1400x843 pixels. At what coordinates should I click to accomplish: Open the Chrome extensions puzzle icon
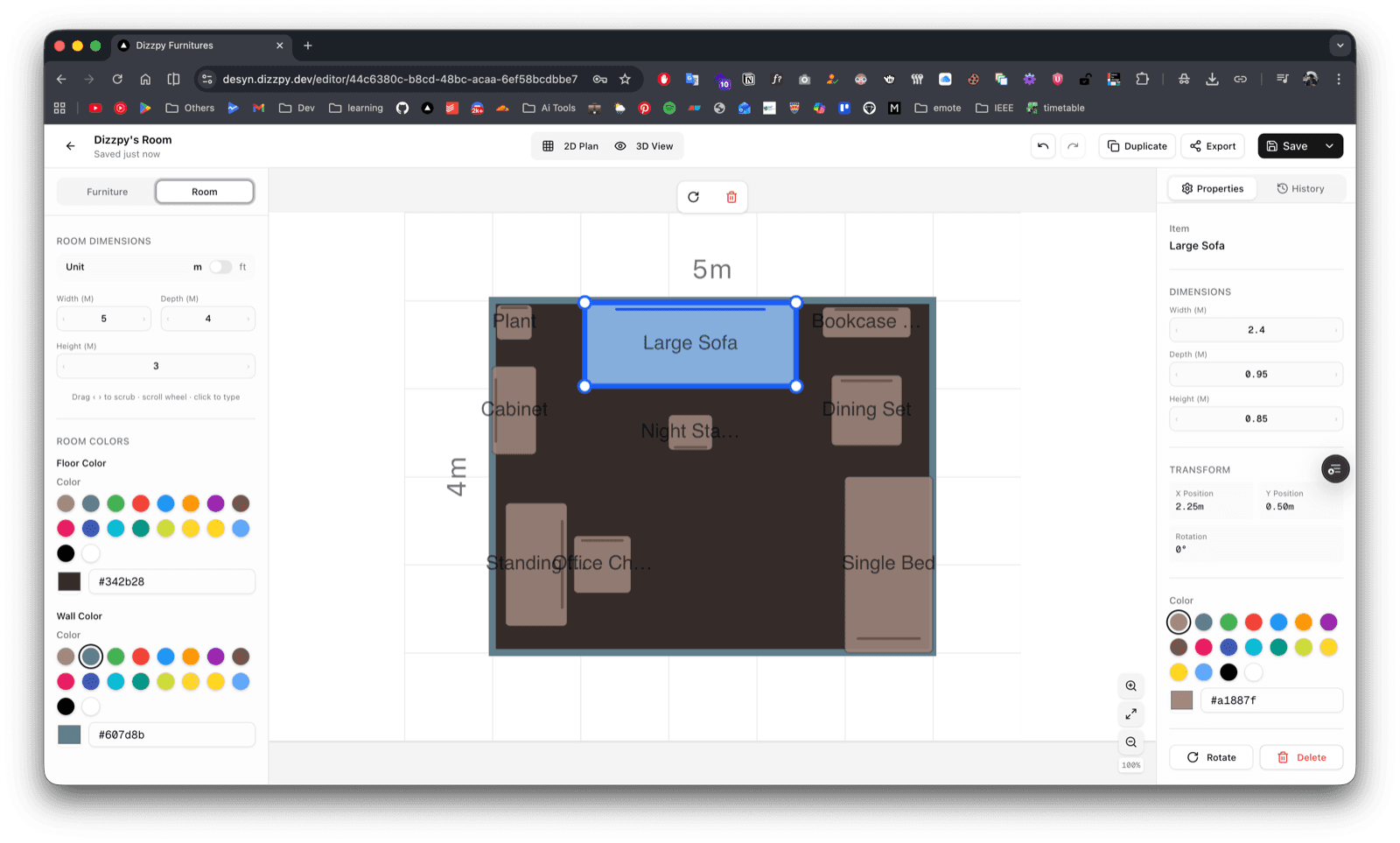(x=1142, y=79)
